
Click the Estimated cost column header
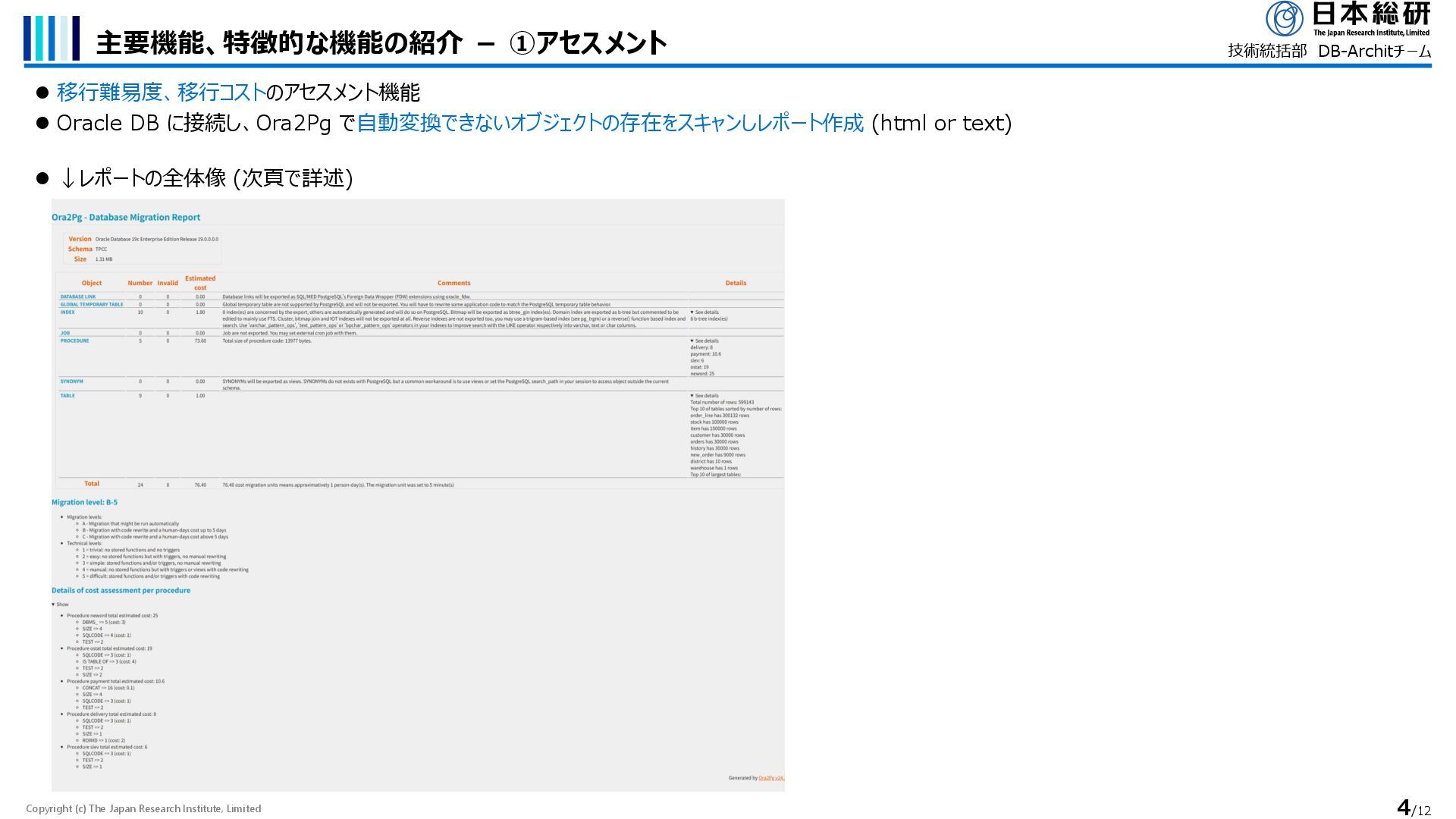point(200,283)
